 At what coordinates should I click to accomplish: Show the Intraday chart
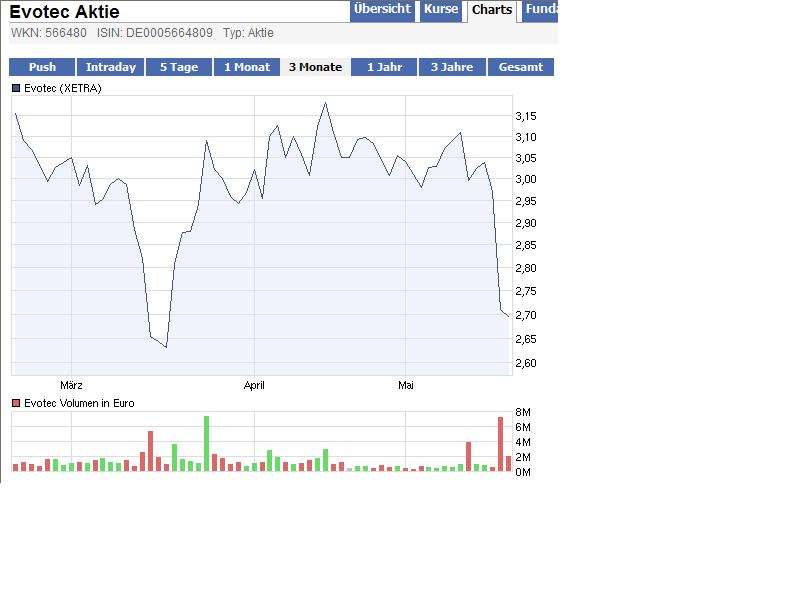click(111, 67)
